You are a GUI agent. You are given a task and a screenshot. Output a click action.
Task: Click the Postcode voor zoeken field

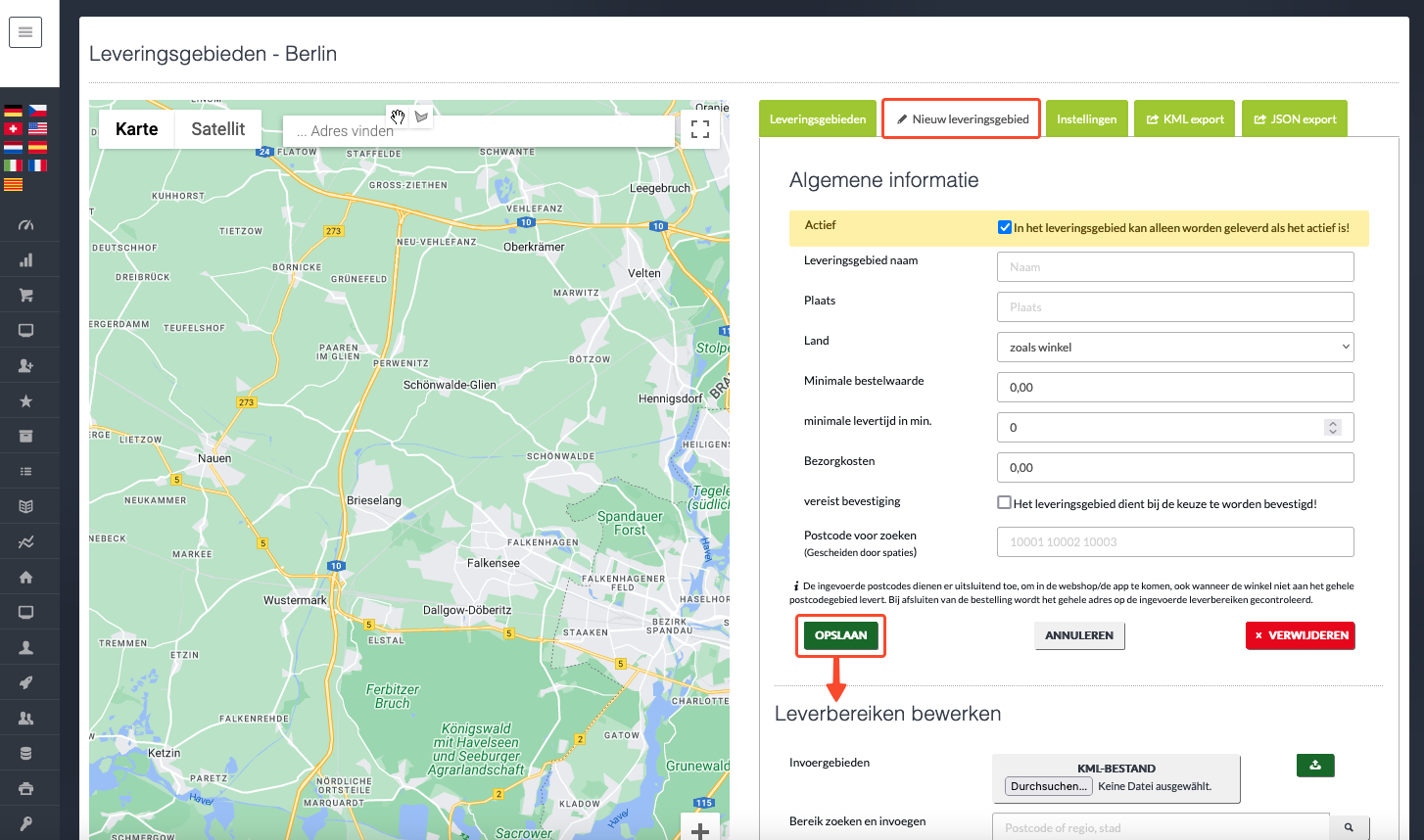tap(1175, 542)
